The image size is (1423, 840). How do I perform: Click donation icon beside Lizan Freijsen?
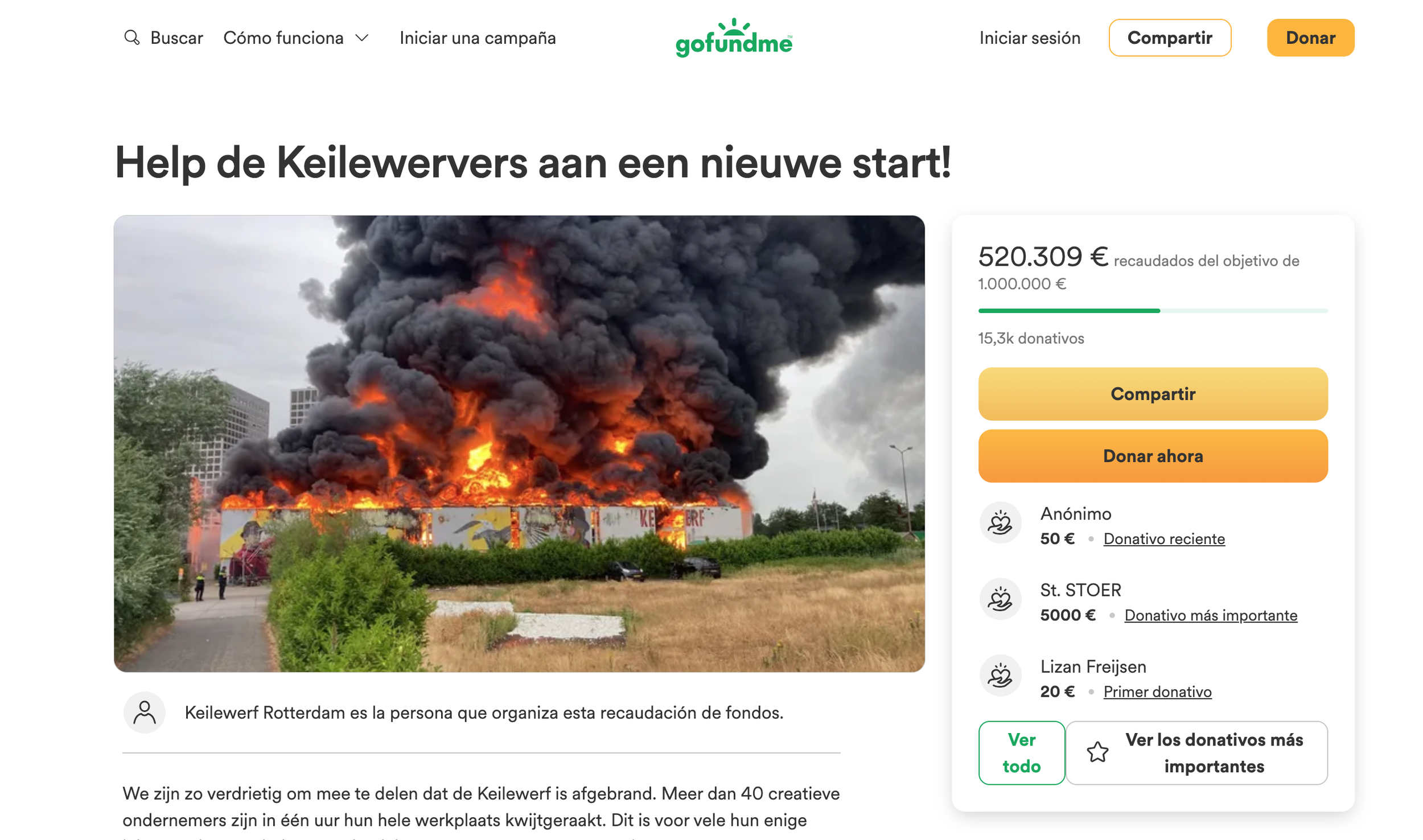(1000, 676)
